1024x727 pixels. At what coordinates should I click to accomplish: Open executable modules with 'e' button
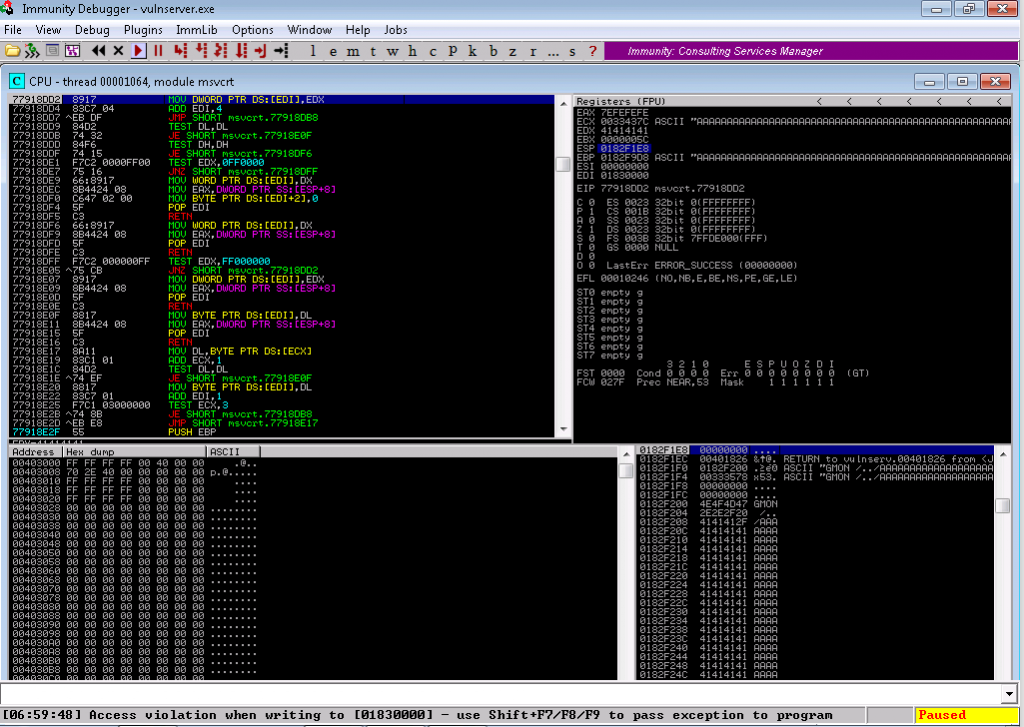point(333,51)
